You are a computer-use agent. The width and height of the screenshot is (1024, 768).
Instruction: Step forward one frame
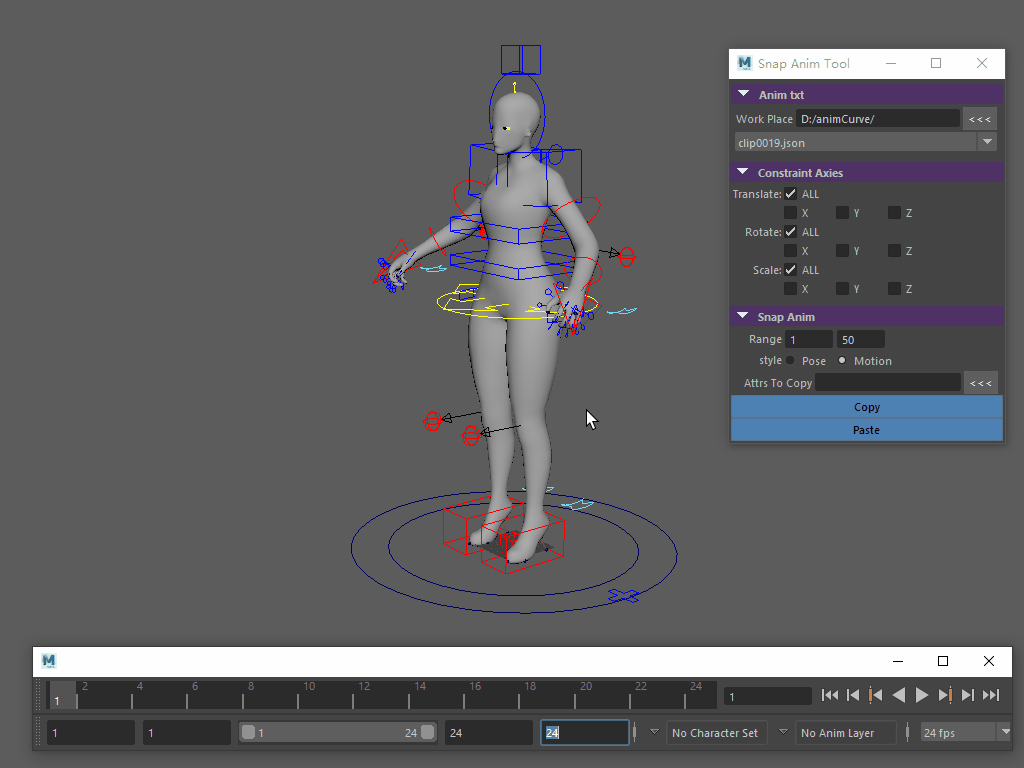[x=968, y=695]
